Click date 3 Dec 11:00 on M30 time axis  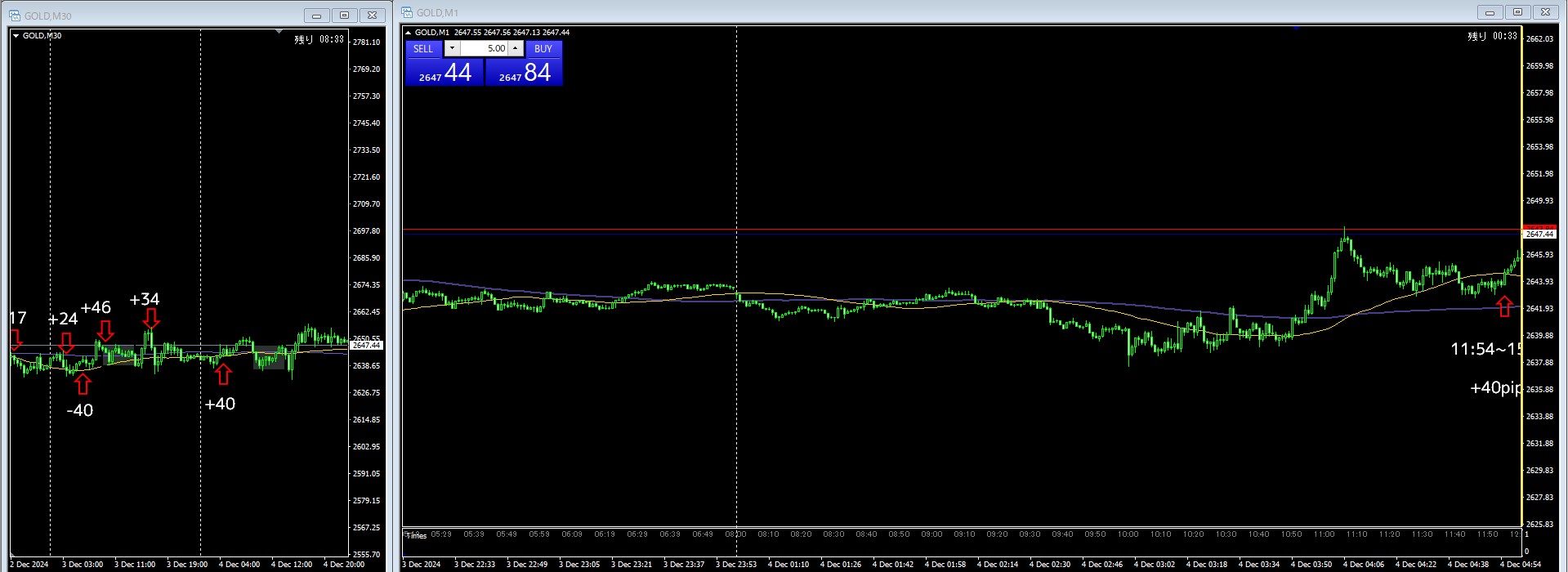[x=135, y=565]
